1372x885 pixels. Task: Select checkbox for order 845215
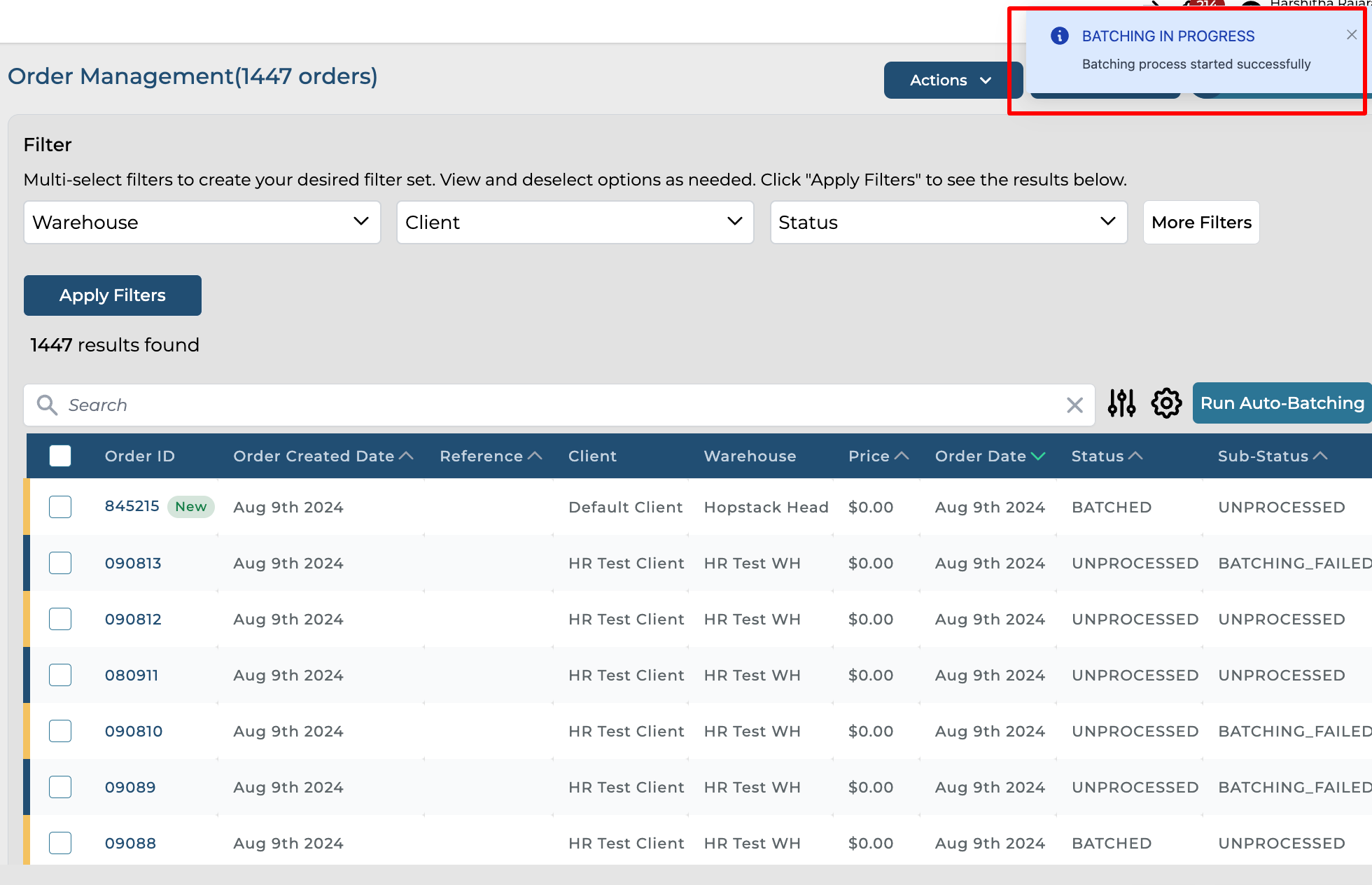point(60,506)
